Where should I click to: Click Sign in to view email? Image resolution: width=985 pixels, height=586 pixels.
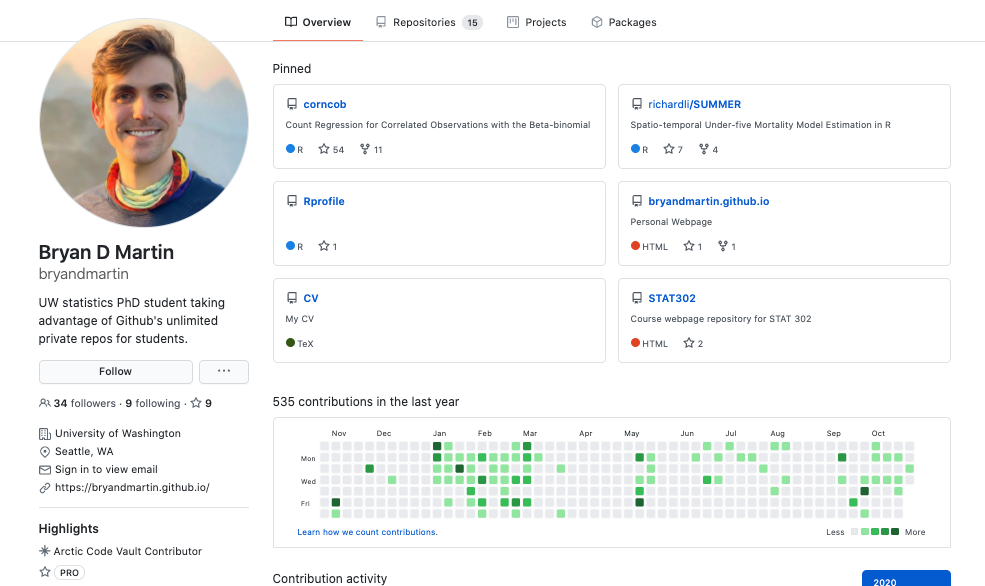click(106, 470)
